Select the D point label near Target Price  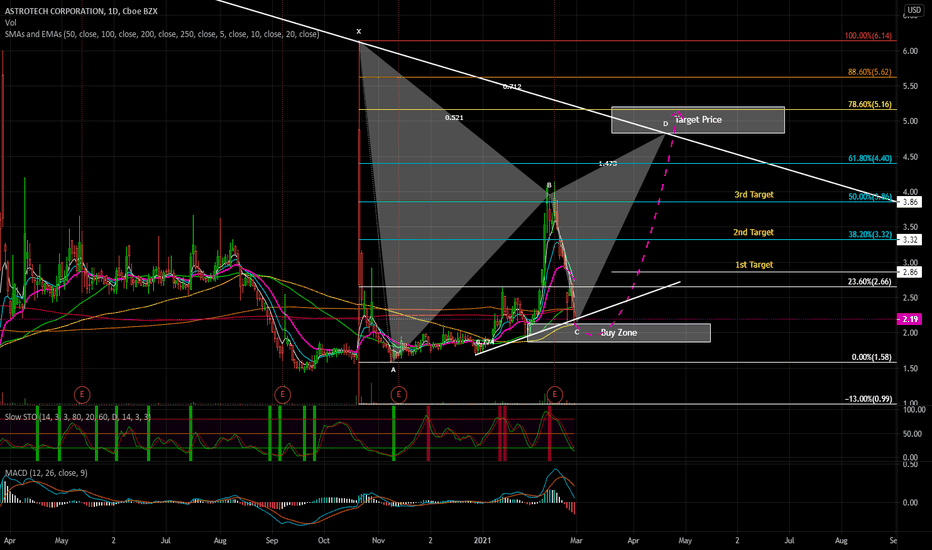pos(666,124)
